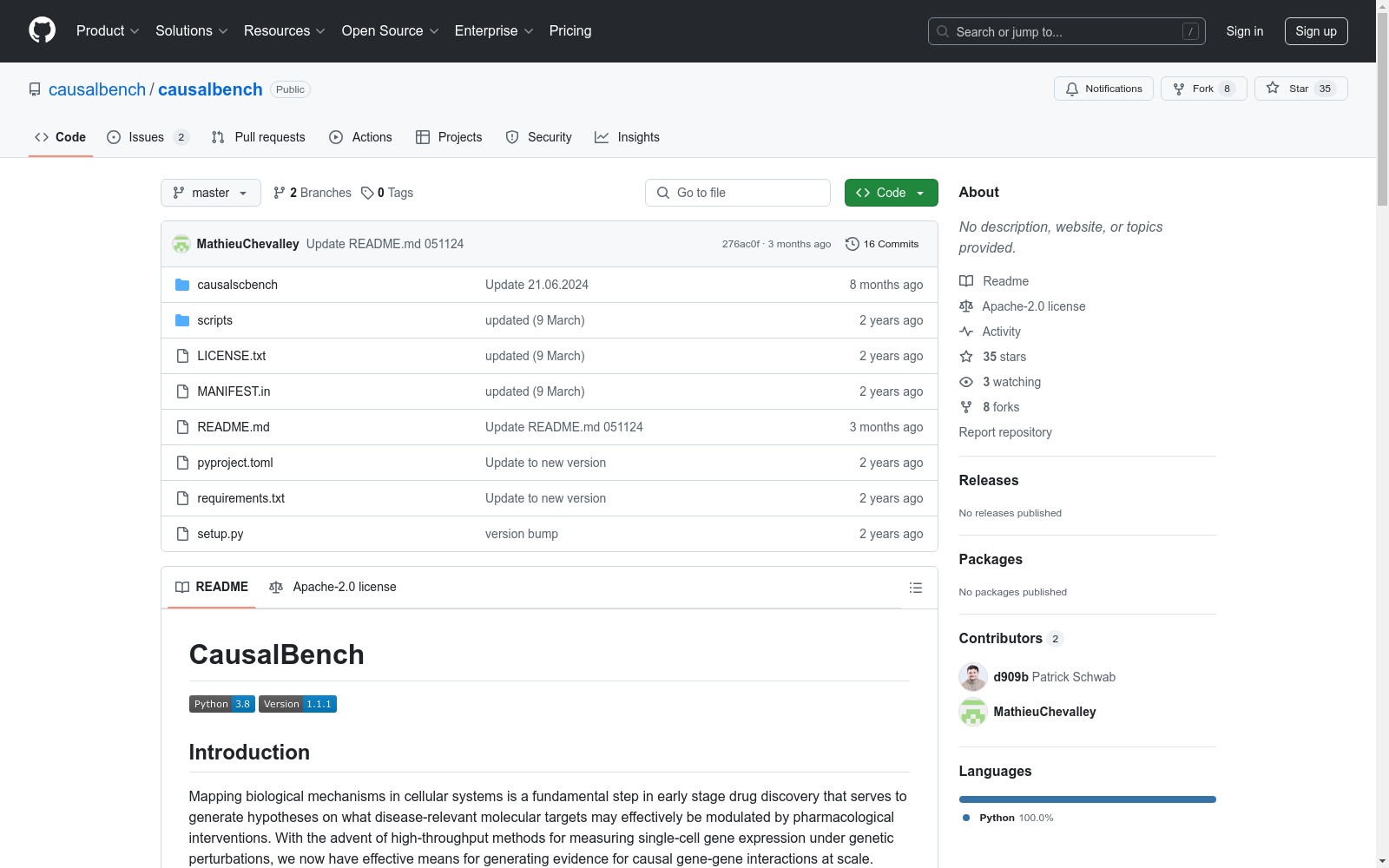
Task: Open the Issues tab
Action: (x=148, y=137)
